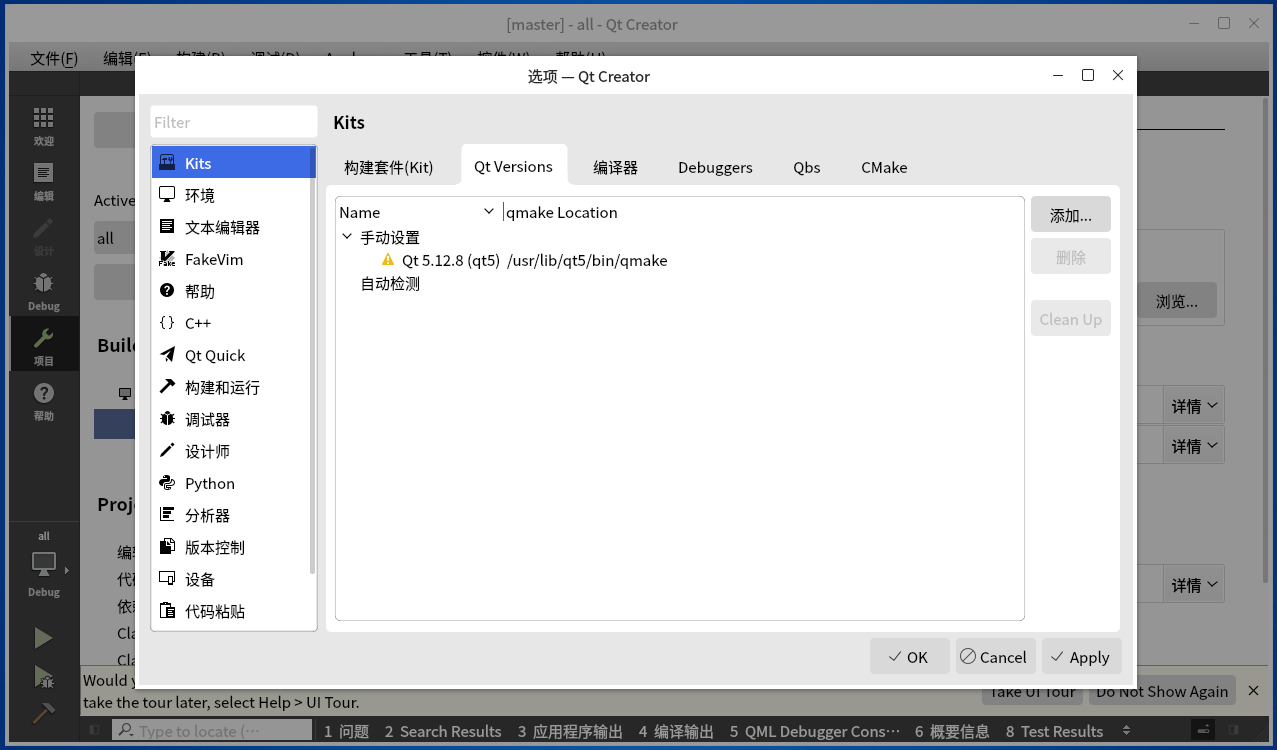The height and width of the screenshot is (750, 1277).
Task: Open the 6 概要信息 pane
Action: pyautogui.click(x=951, y=731)
